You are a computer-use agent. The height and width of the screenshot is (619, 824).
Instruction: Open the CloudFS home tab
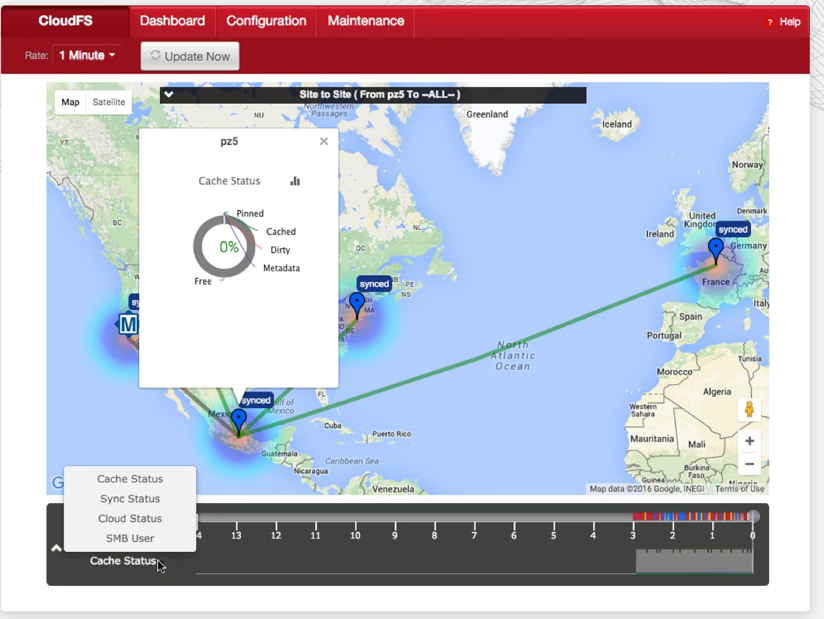pos(65,21)
